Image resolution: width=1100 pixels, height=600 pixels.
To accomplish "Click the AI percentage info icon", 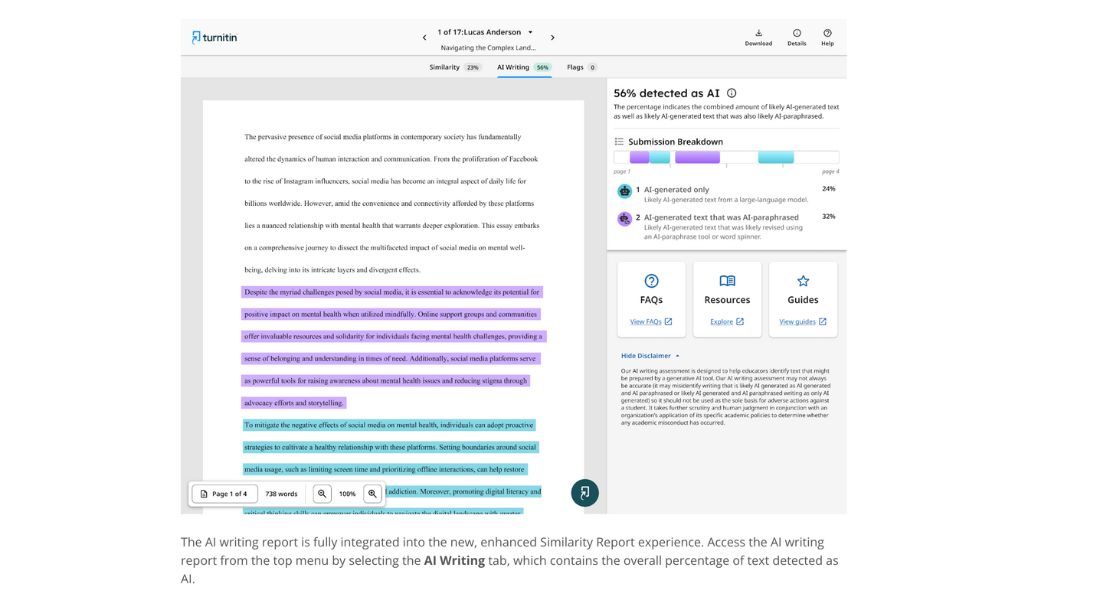I will (729, 93).
